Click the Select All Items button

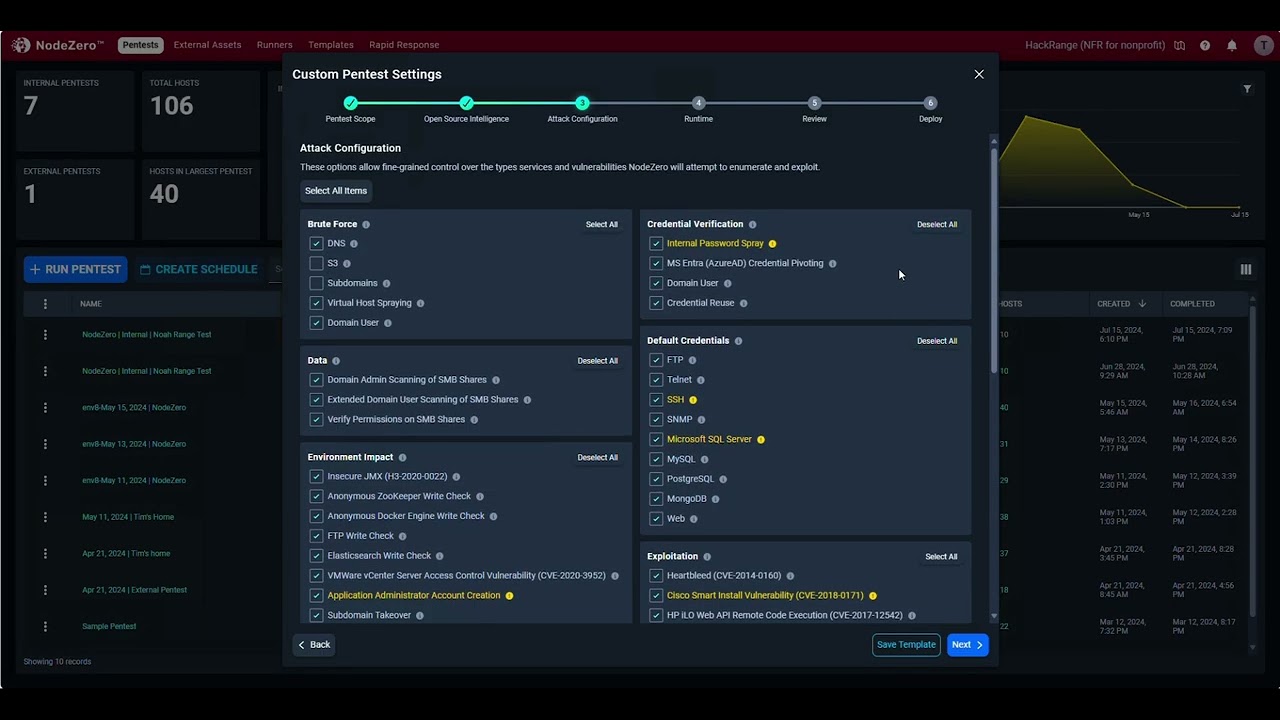336,191
